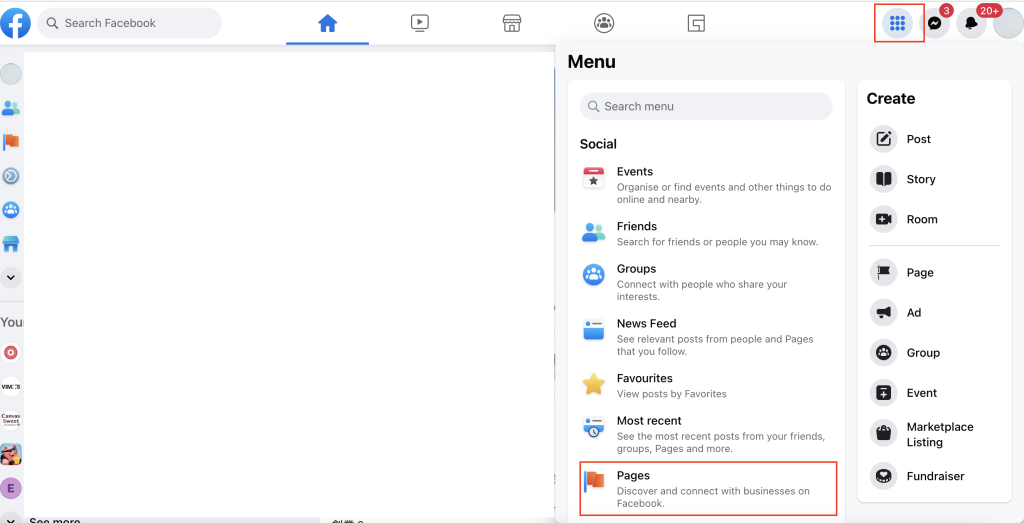This screenshot has height=523, width=1024.
Task: Open Pages flag in the left sidebar
Action: point(11,142)
